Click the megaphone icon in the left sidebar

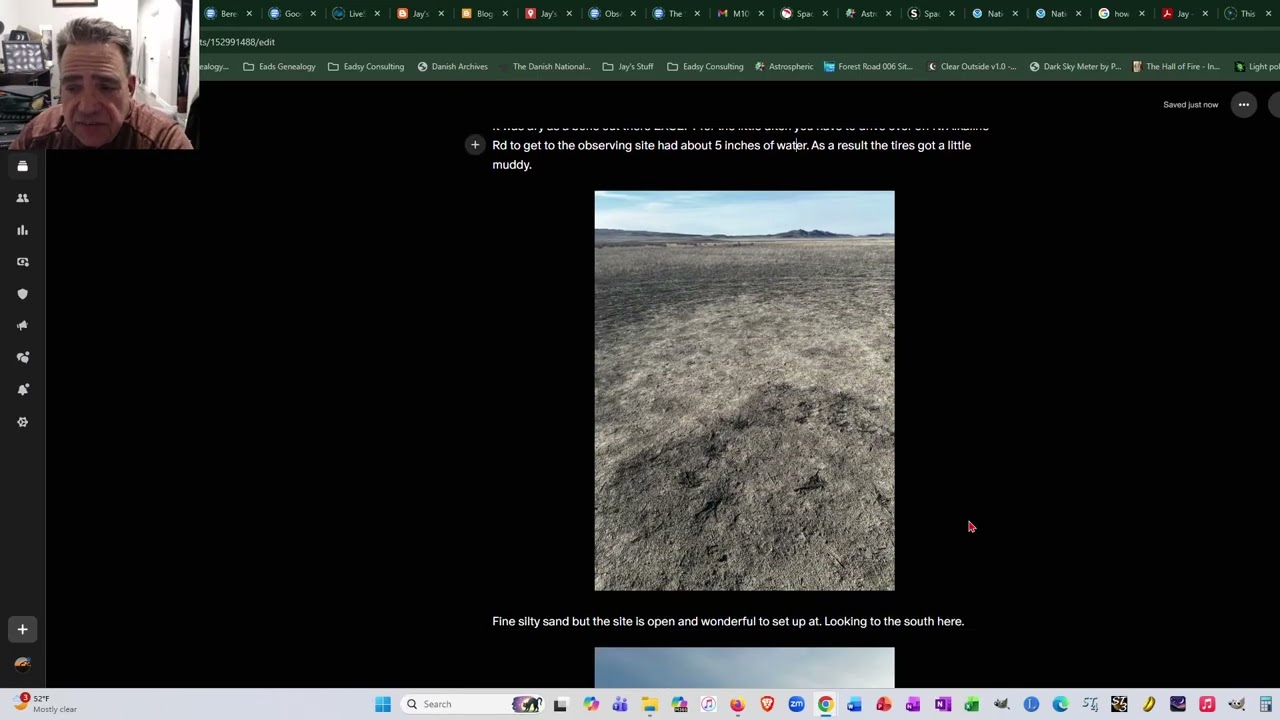pyautogui.click(x=22, y=326)
